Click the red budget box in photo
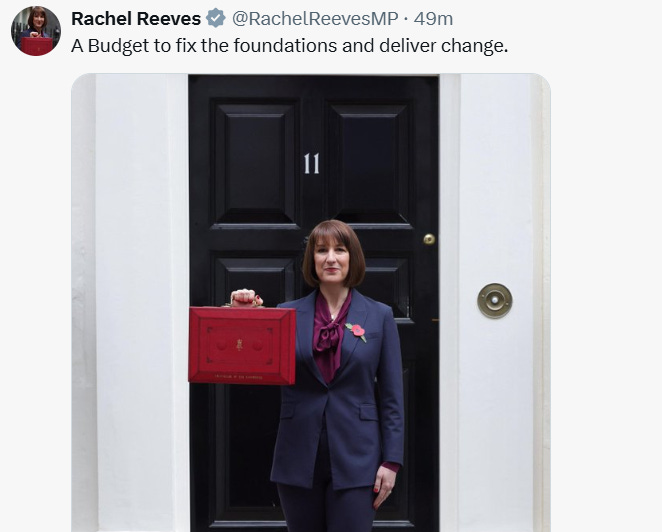Image resolution: width=662 pixels, height=532 pixels. point(242,345)
